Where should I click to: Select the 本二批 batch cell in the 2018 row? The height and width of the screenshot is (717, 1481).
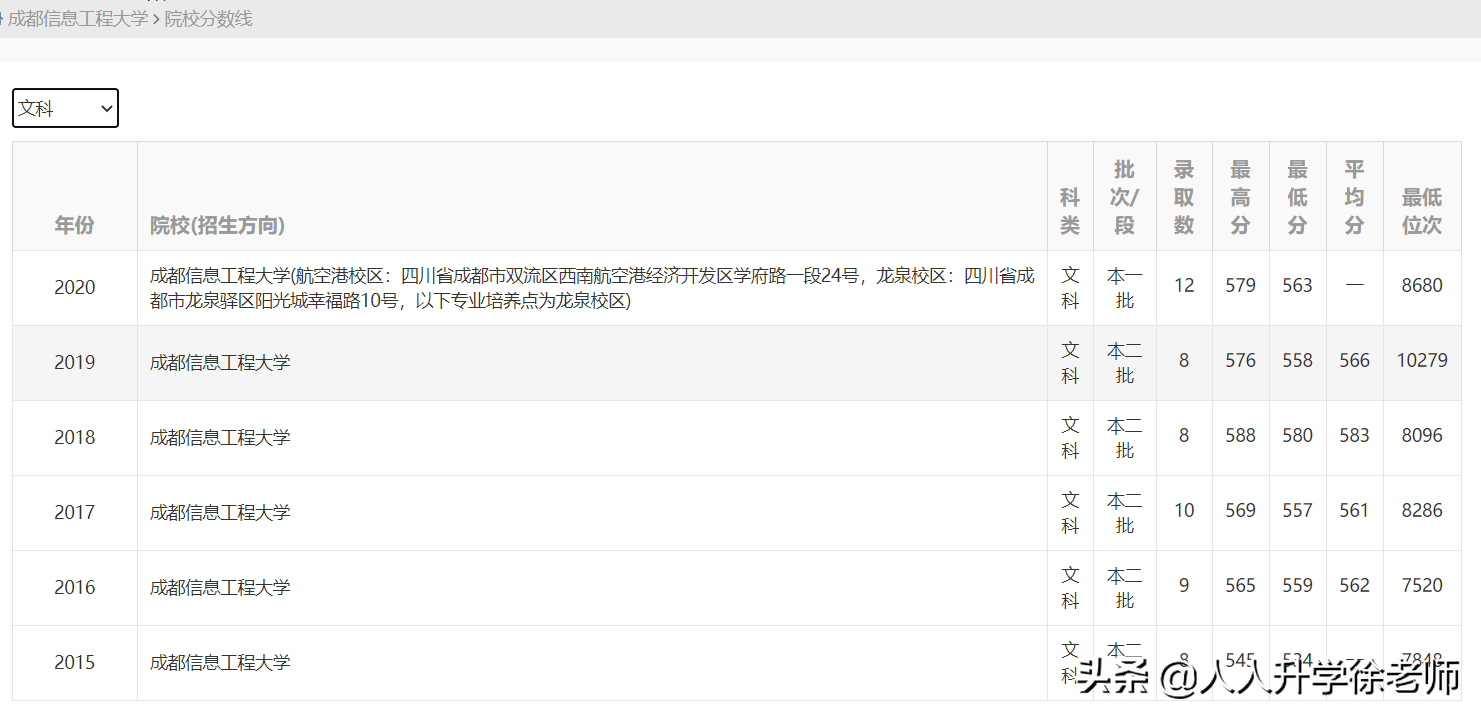[1124, 437]
